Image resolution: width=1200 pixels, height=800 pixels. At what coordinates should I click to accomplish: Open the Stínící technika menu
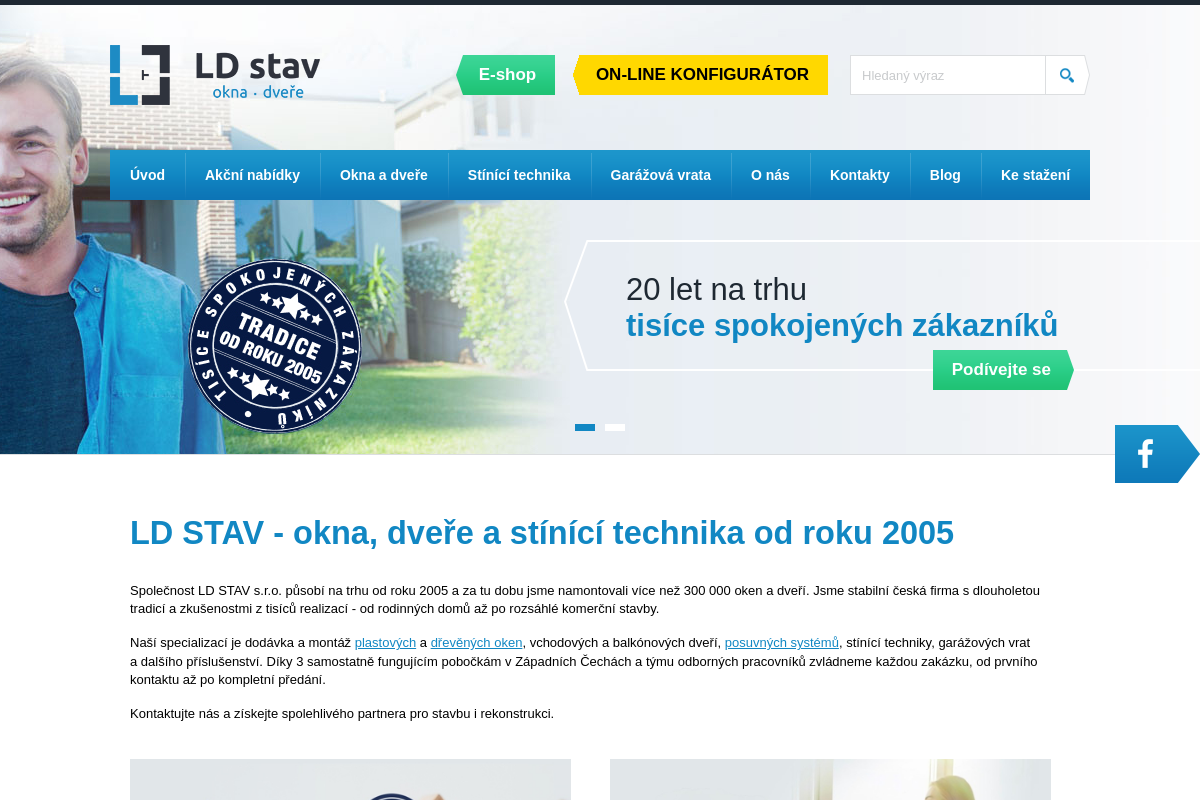point(520,174)
